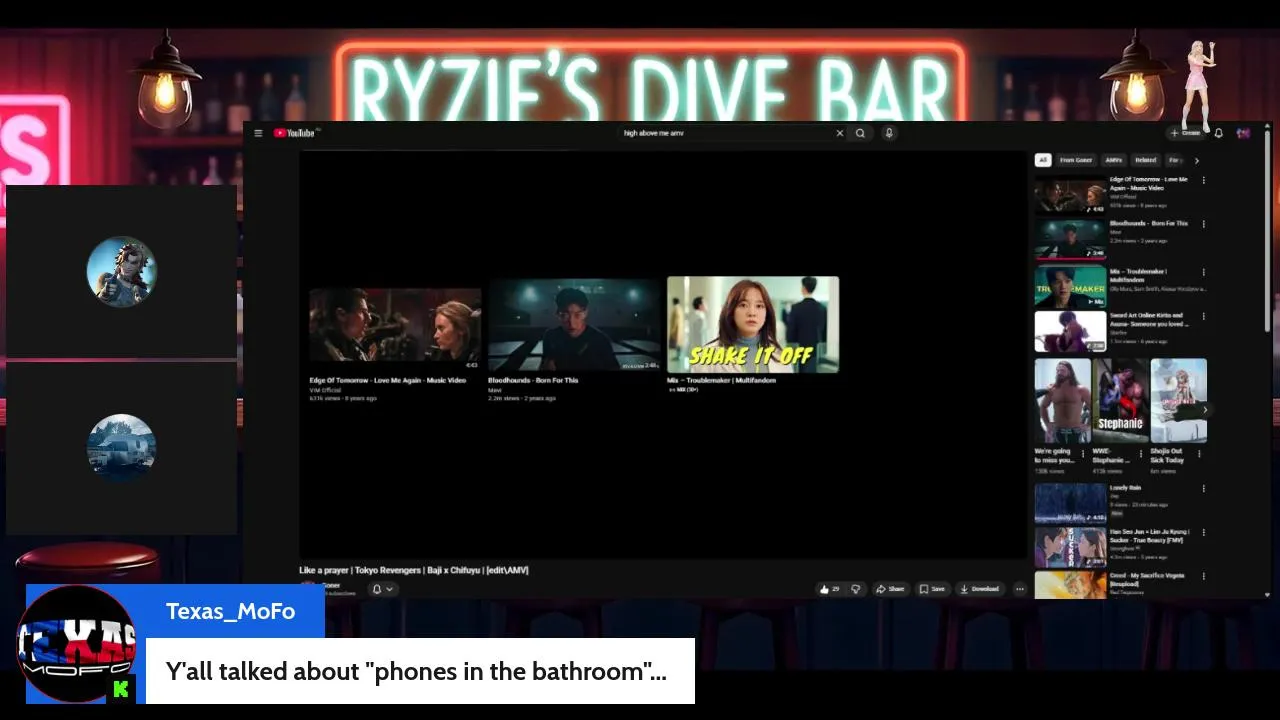This screenshot has width=1280, height=720.
Task: Click sidebar title 'Sword Art Online Kirito and Asuna'
Action: [1149, 320]
